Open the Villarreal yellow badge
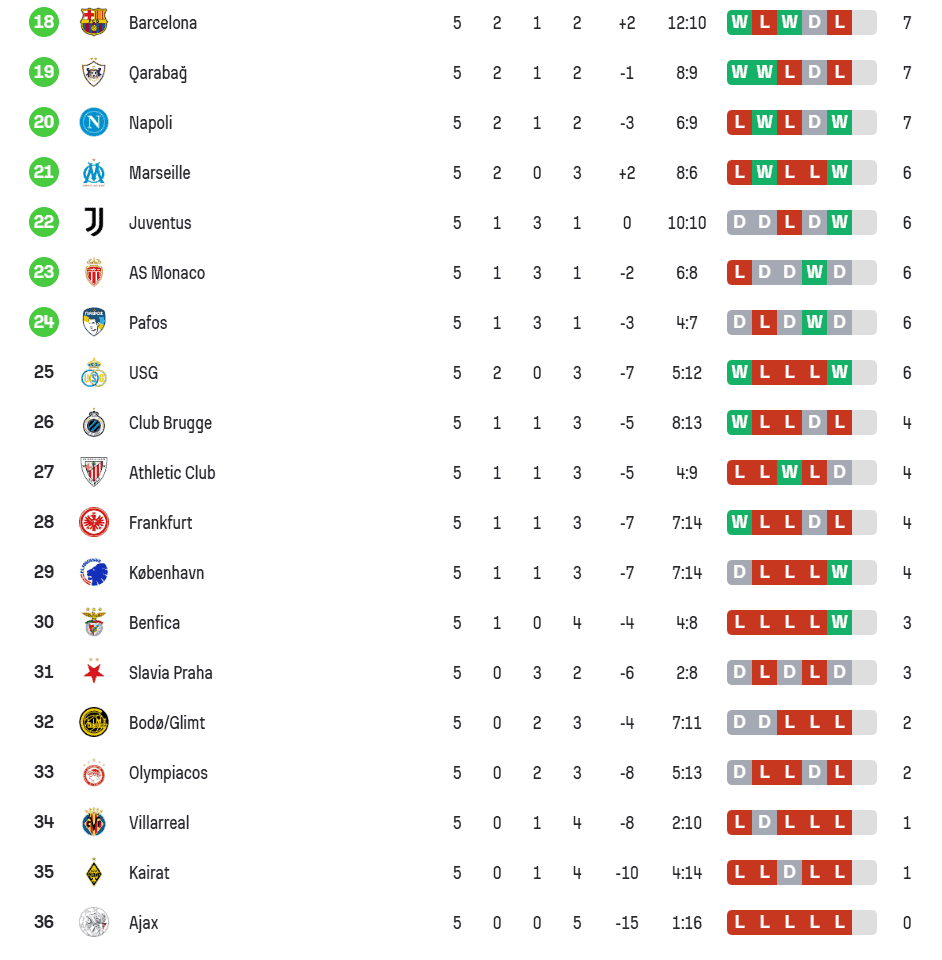This screenshot has width=942, height=960. click(94, 822)
